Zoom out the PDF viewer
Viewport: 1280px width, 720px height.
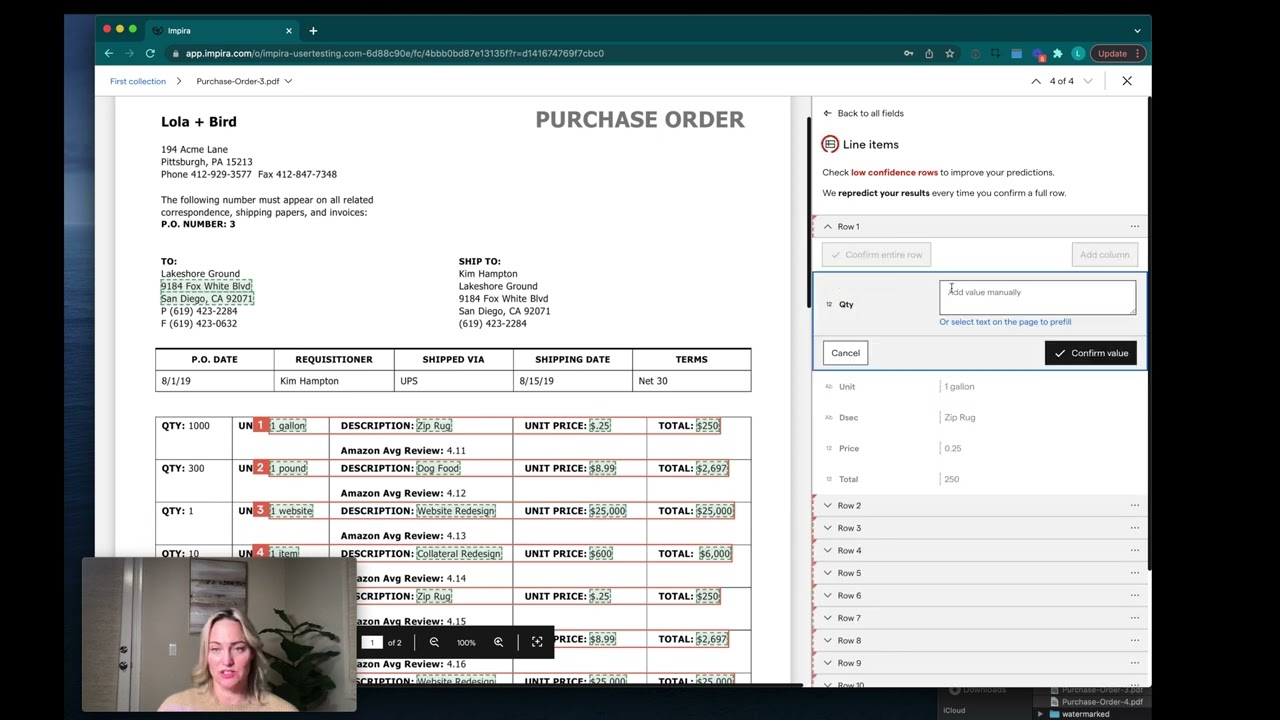tap(434, 642)
